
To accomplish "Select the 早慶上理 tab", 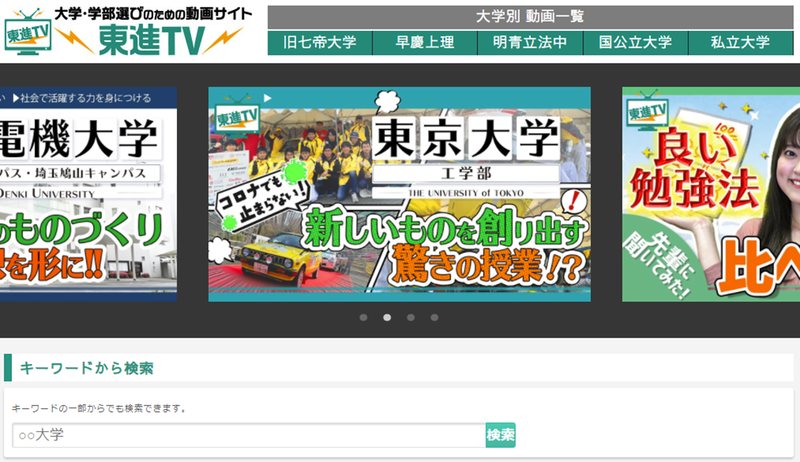I will click(x=425, y=43).
